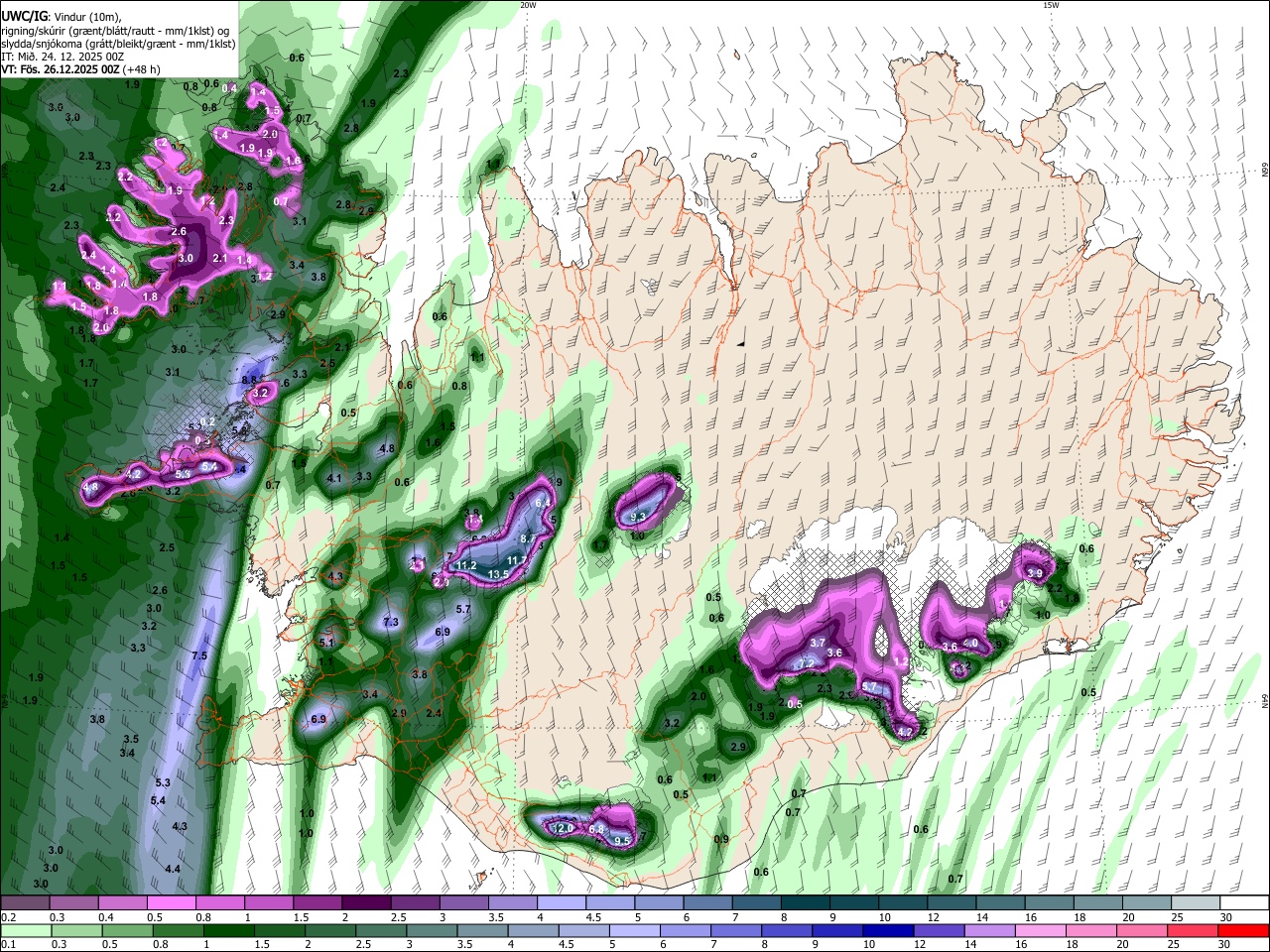The height and width of the screenshot is (952, 1270).
Task: Click the 12.0 value near the south coast
Action: 563,828
